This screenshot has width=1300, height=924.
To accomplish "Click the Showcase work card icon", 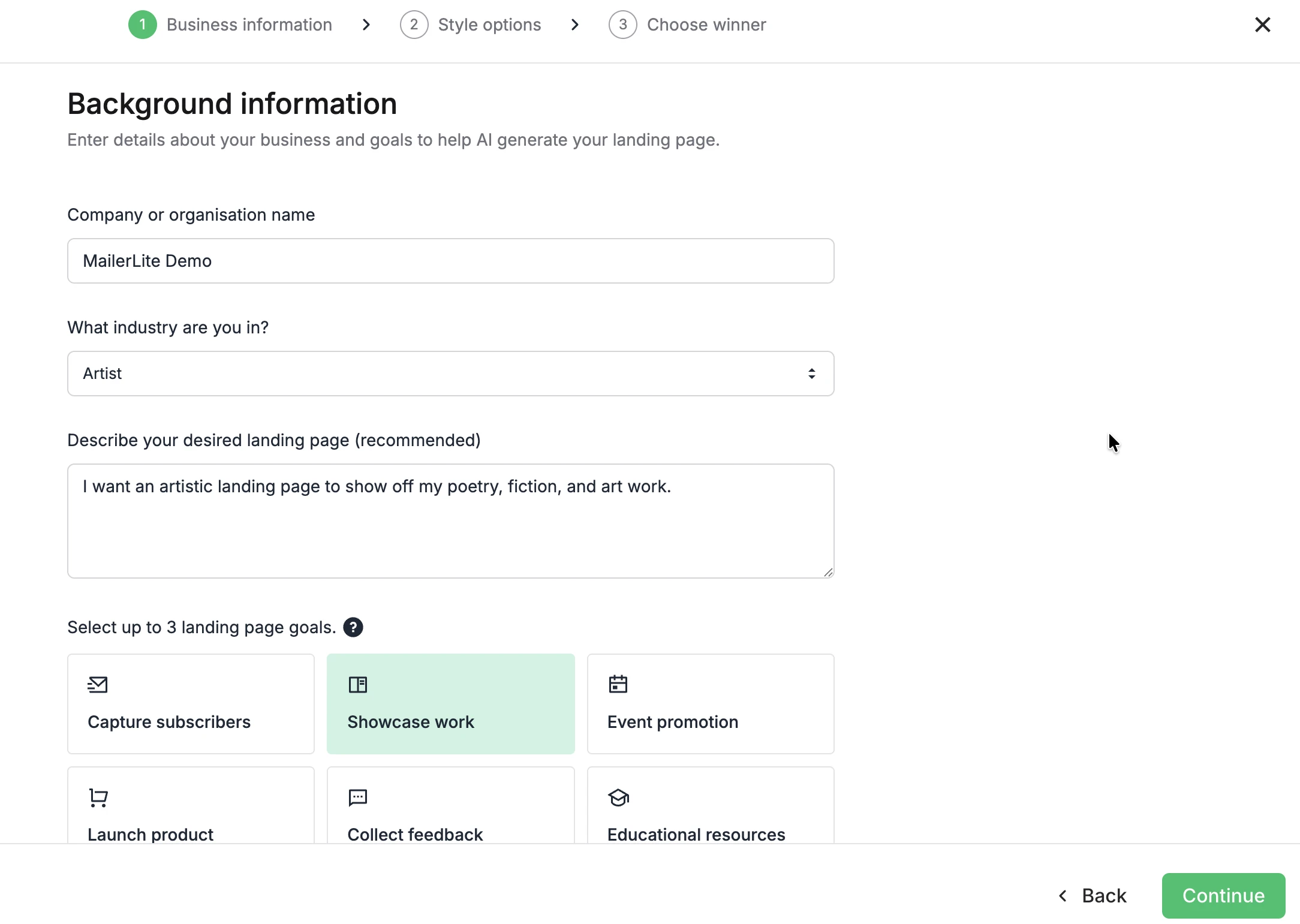I will (x=357, y=684).
